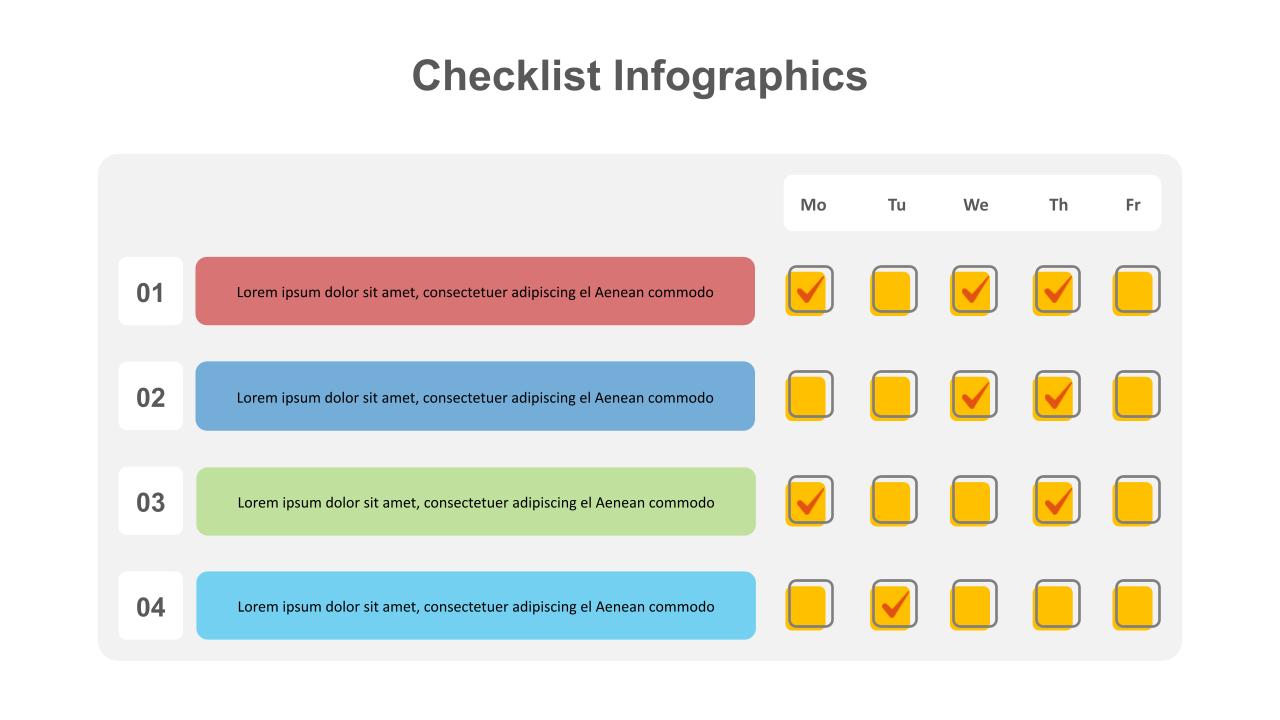Image resolution: width=1280 pixels, height=720 pixels.
Task: Select the Fr day label
Action: [x=1133, y=205]
